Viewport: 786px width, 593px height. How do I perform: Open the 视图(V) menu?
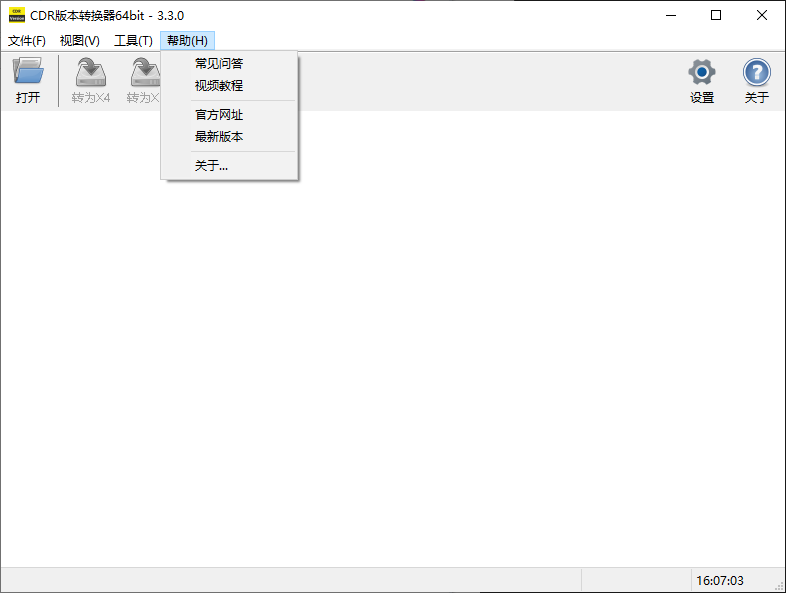(x=80, y=41)
